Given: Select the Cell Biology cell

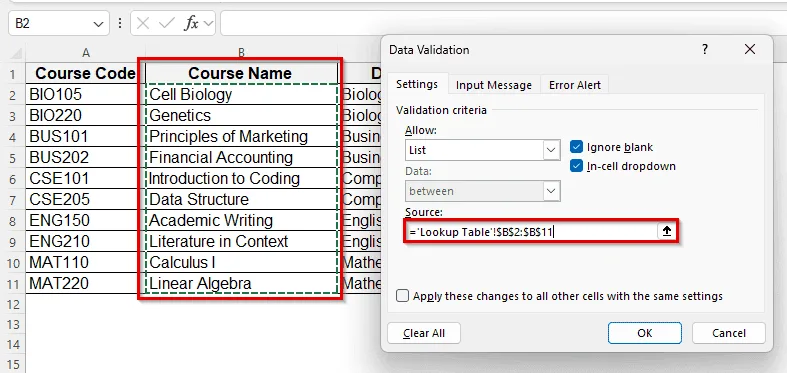Looking at the screenshot, I should (x=241, y=94).
